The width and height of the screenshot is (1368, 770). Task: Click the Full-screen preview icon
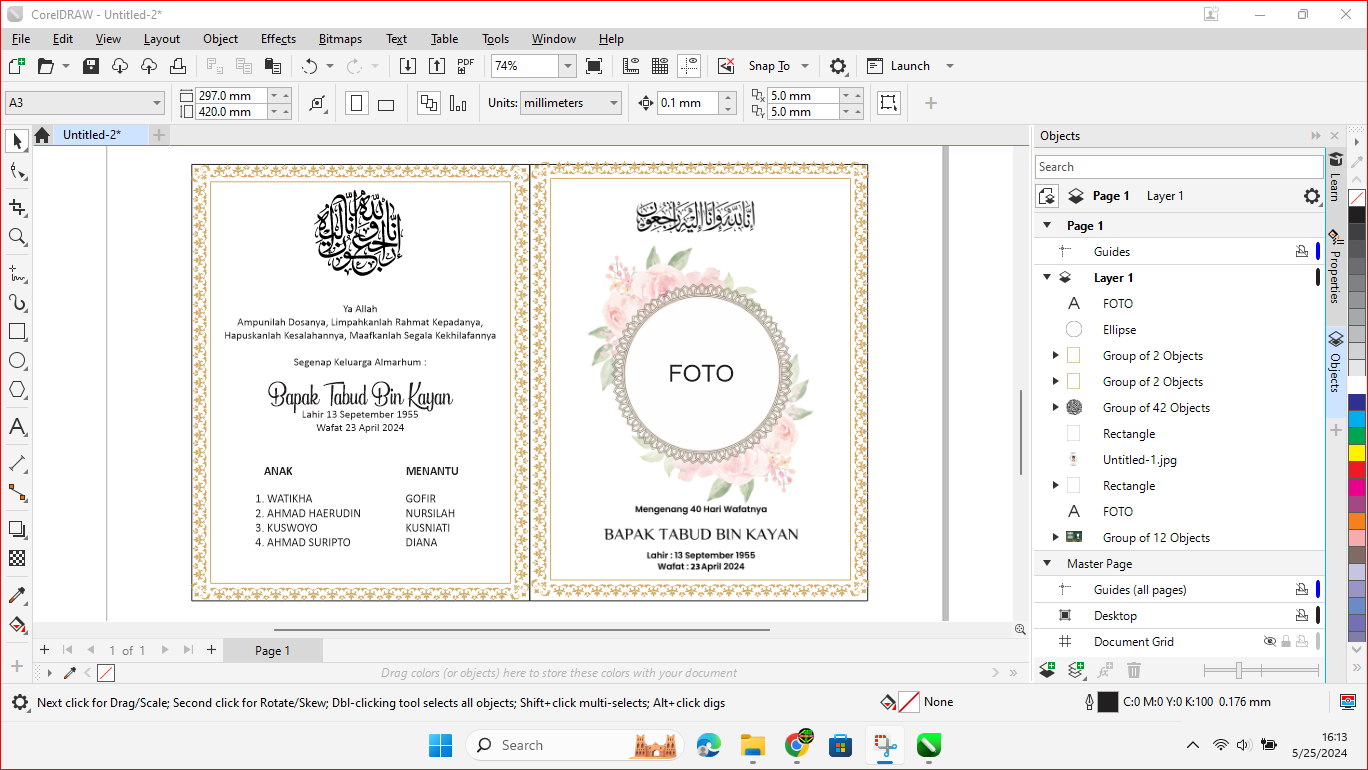click(x=594, y=66)
